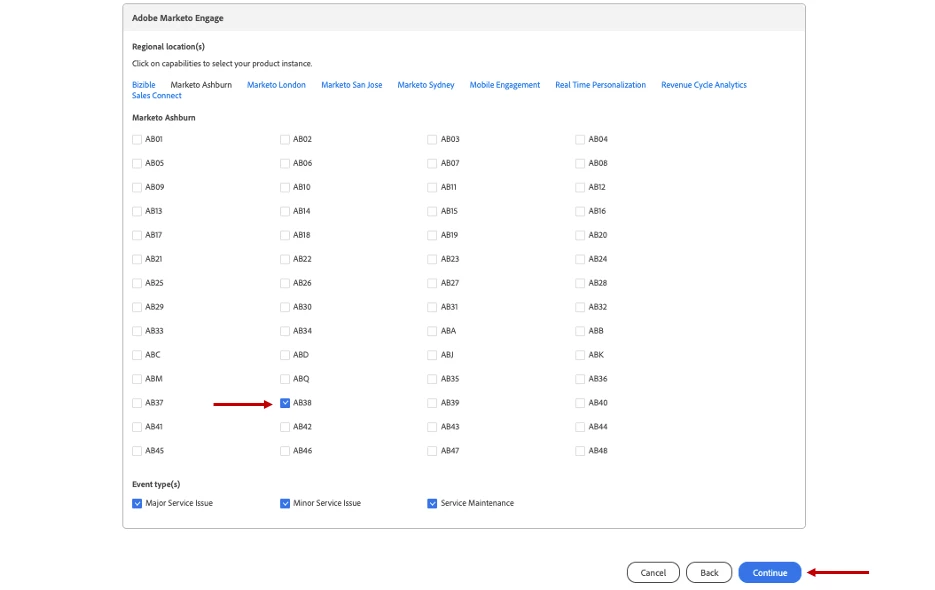
Task: Toggle Service Maintenance event type
Action: point(432,503)
